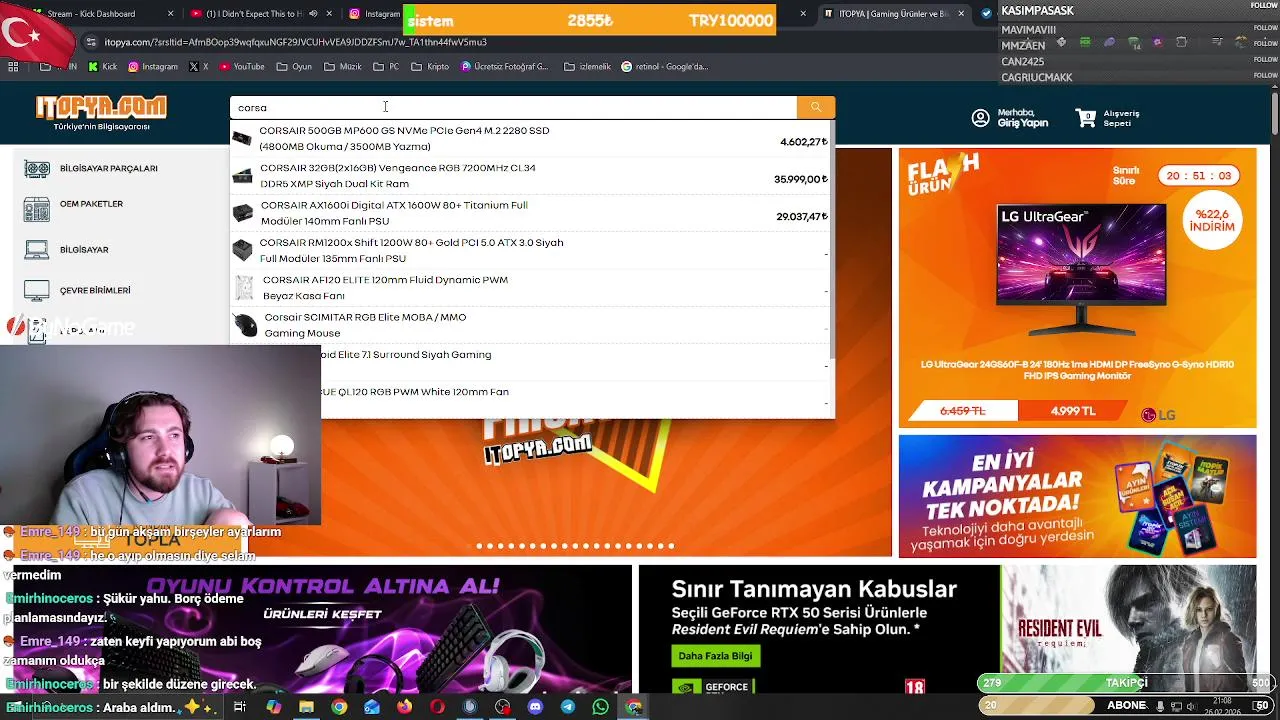Viewport: 1280px width, 720px height.
Task: Click the 4.999 TL discounted price
Action: [x=1073, y=411]
